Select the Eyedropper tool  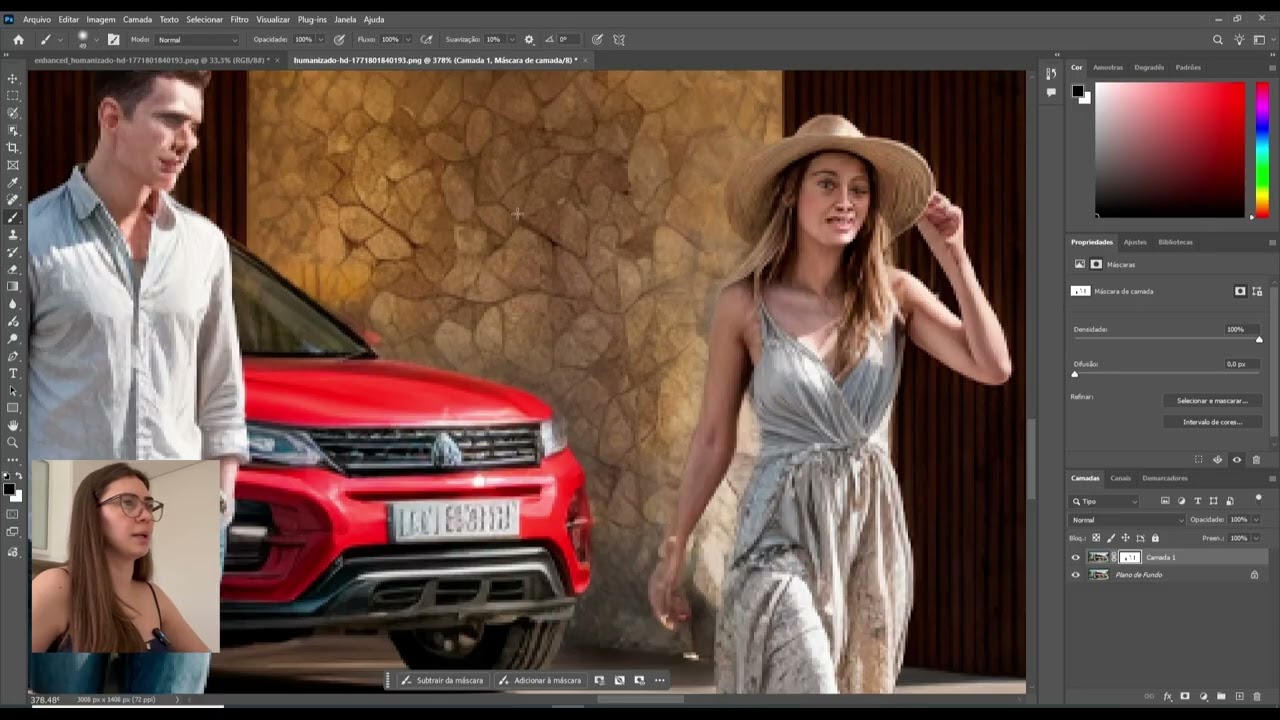click(13, 183)
